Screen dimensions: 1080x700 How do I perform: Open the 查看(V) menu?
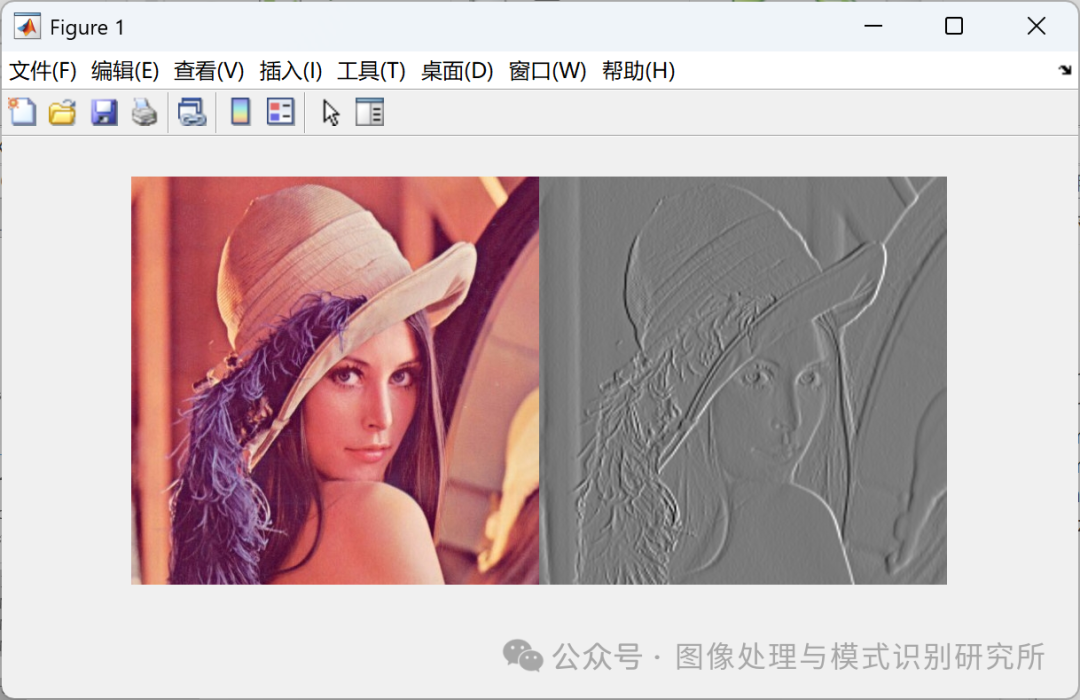(209, 70)
